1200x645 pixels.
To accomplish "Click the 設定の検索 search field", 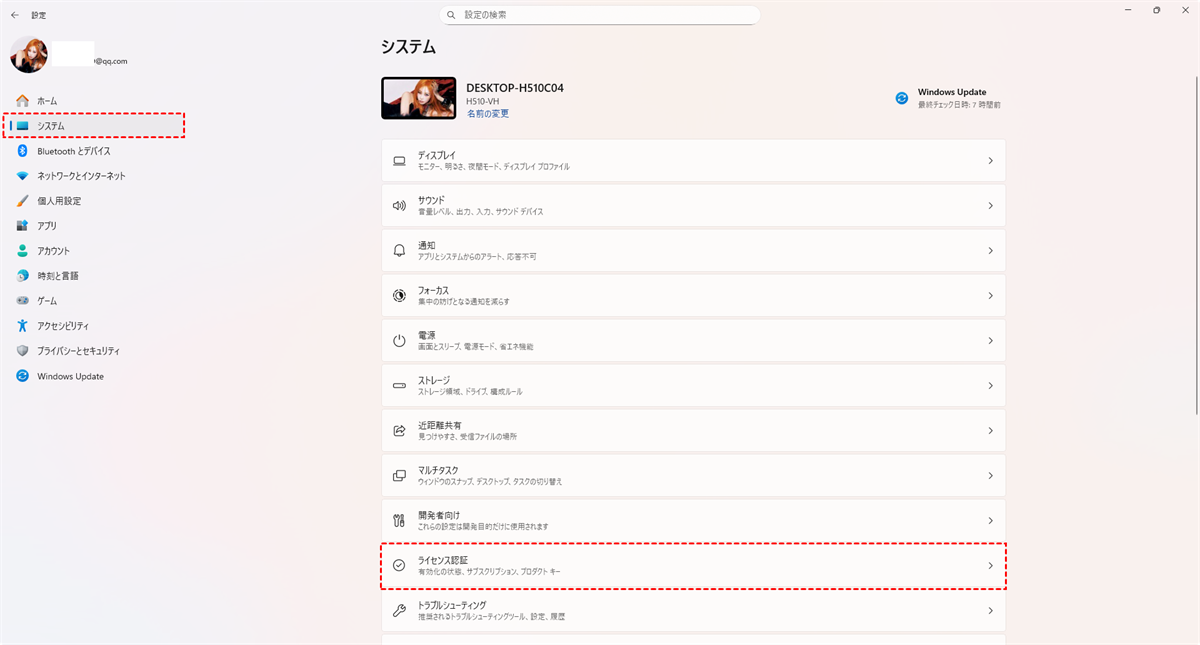I will click(x=600, y=16).
